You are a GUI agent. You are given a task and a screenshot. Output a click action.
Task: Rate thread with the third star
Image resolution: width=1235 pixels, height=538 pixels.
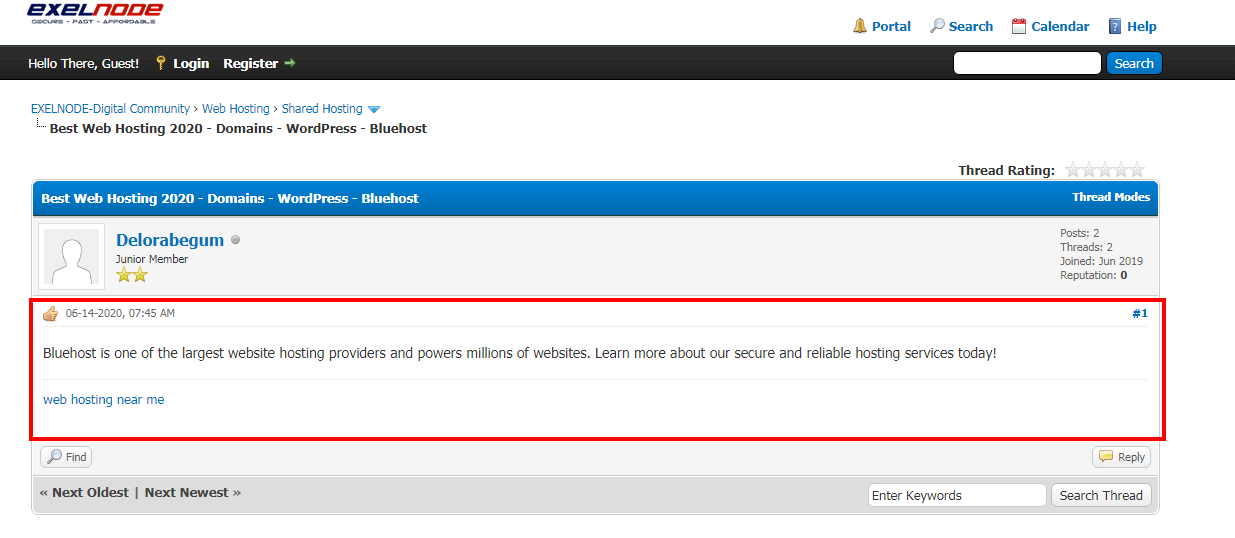[1105, 170]
